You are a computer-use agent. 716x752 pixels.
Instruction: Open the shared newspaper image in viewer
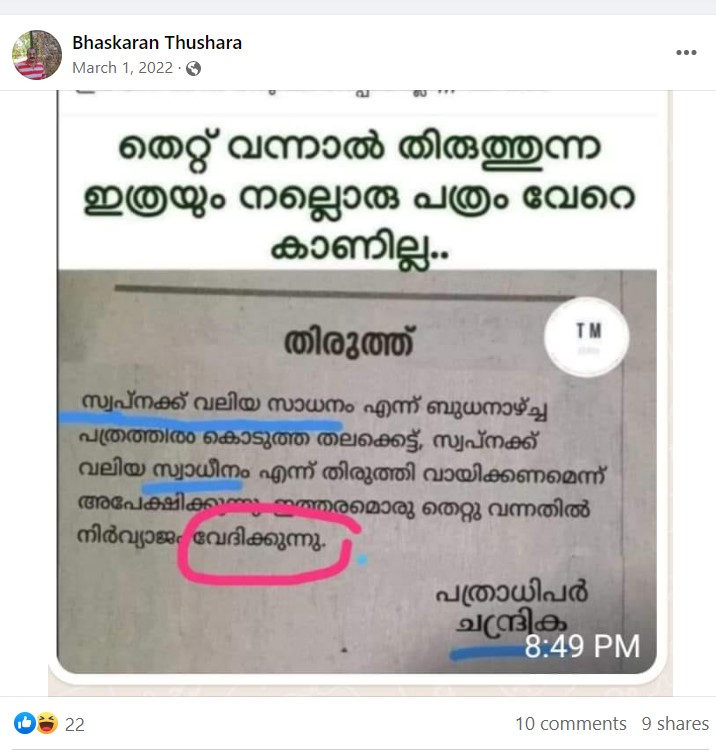(x=357, y=382)
